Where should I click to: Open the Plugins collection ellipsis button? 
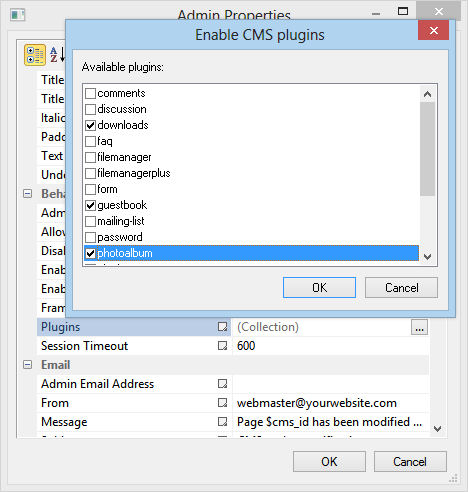[x=419, y=327]
